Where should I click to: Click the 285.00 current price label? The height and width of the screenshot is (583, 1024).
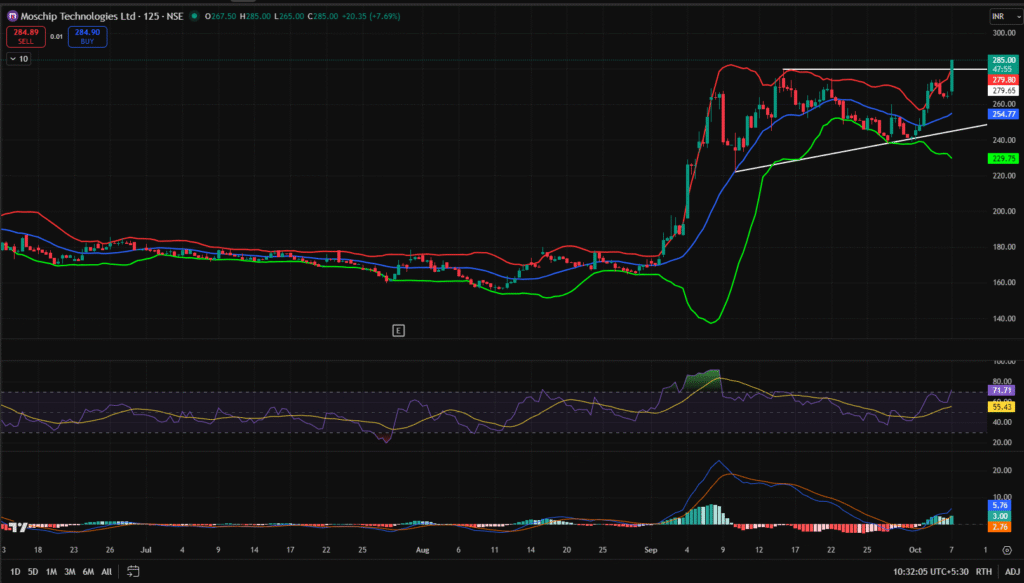(x=1003, y=60)
